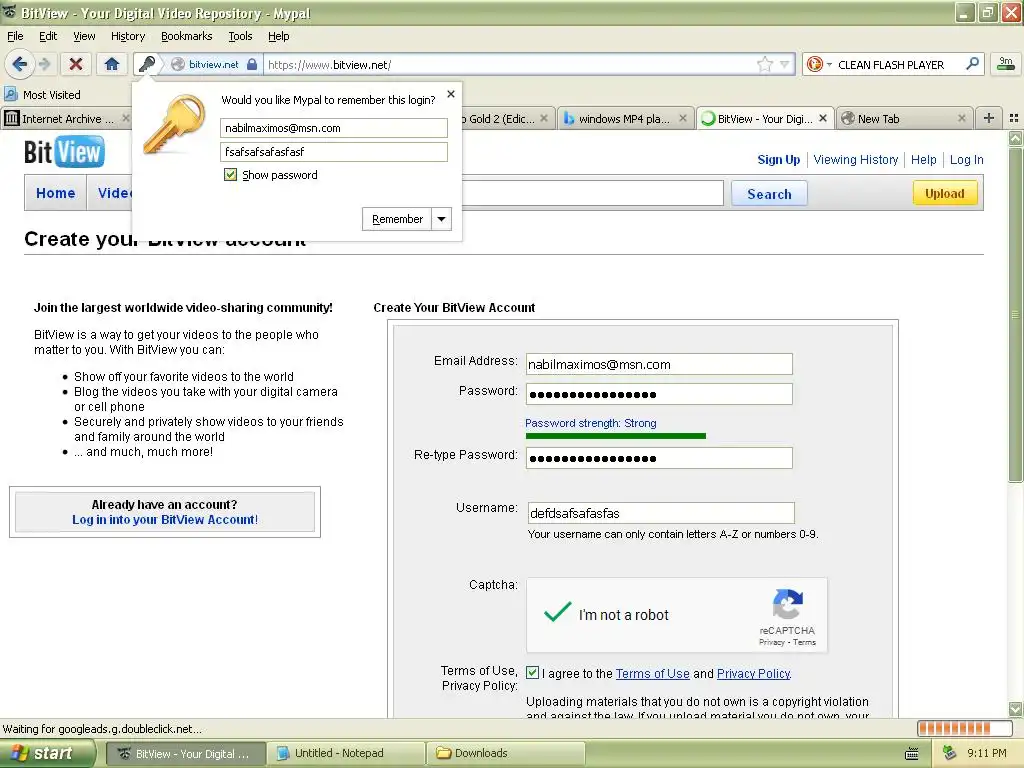Go forward with the Forward arrow

coord(44,64)
